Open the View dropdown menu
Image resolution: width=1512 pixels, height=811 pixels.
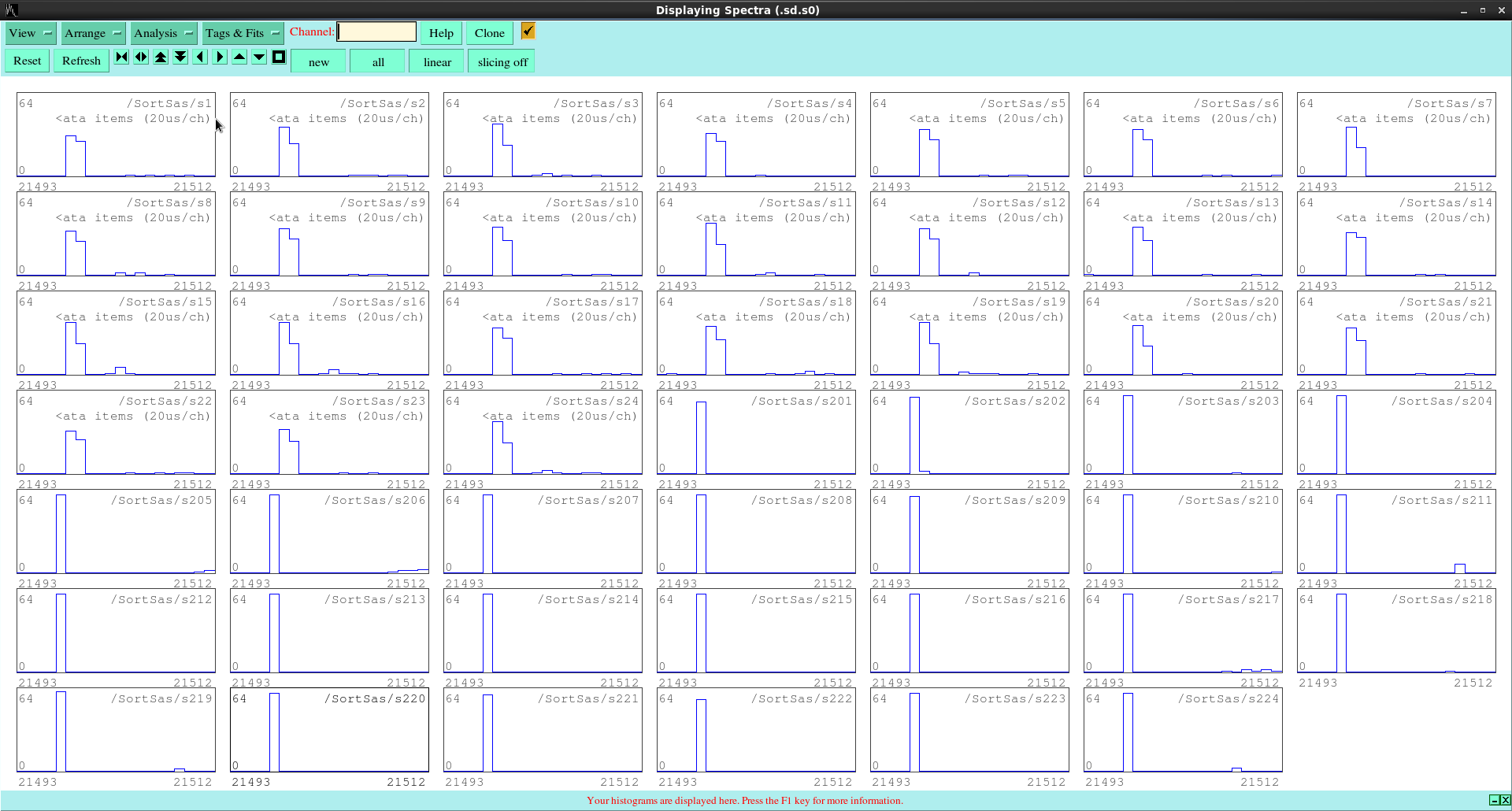(x=31, y=33)
